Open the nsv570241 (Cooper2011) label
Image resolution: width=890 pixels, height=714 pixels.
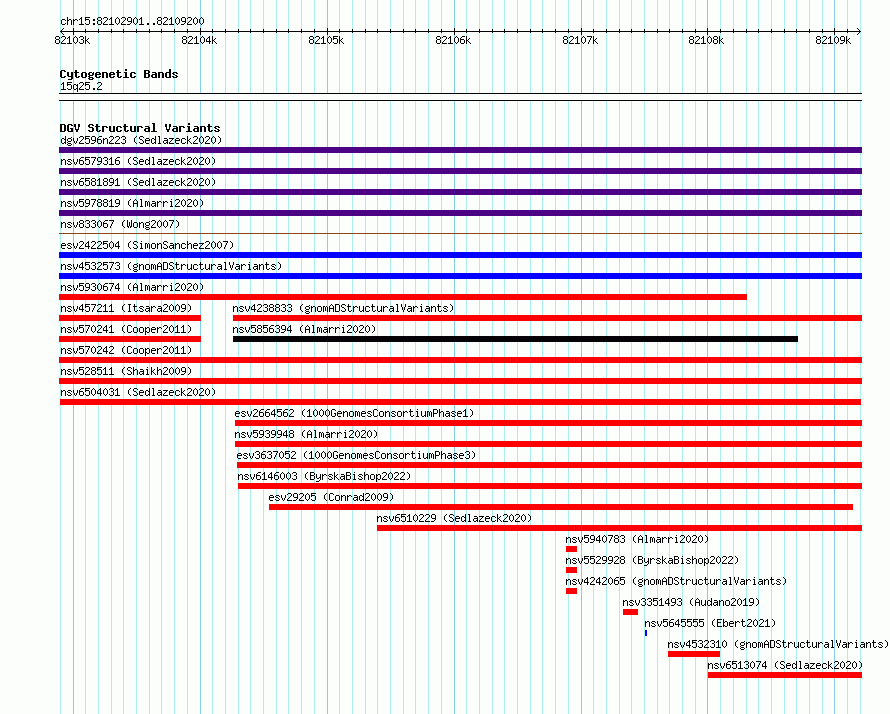[x=126, y=329]
